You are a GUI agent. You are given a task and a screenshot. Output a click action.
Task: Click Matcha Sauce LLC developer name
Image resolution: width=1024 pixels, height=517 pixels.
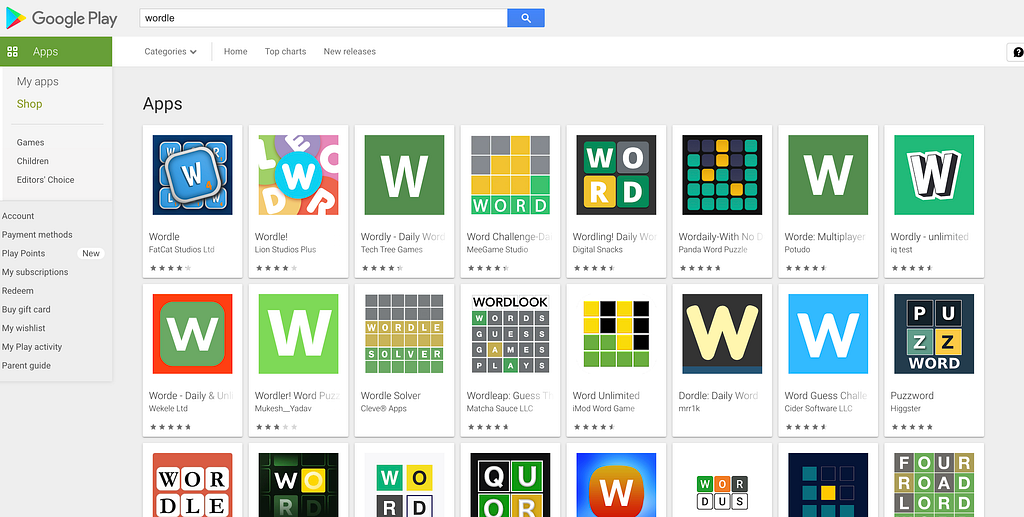[x=501, y=409]
